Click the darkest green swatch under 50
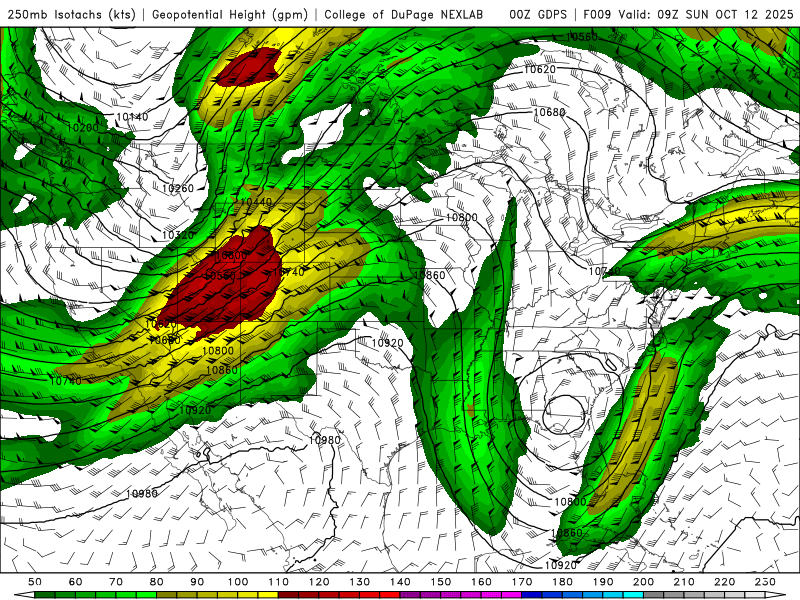The image size is (800, 600). coord(45,595)
